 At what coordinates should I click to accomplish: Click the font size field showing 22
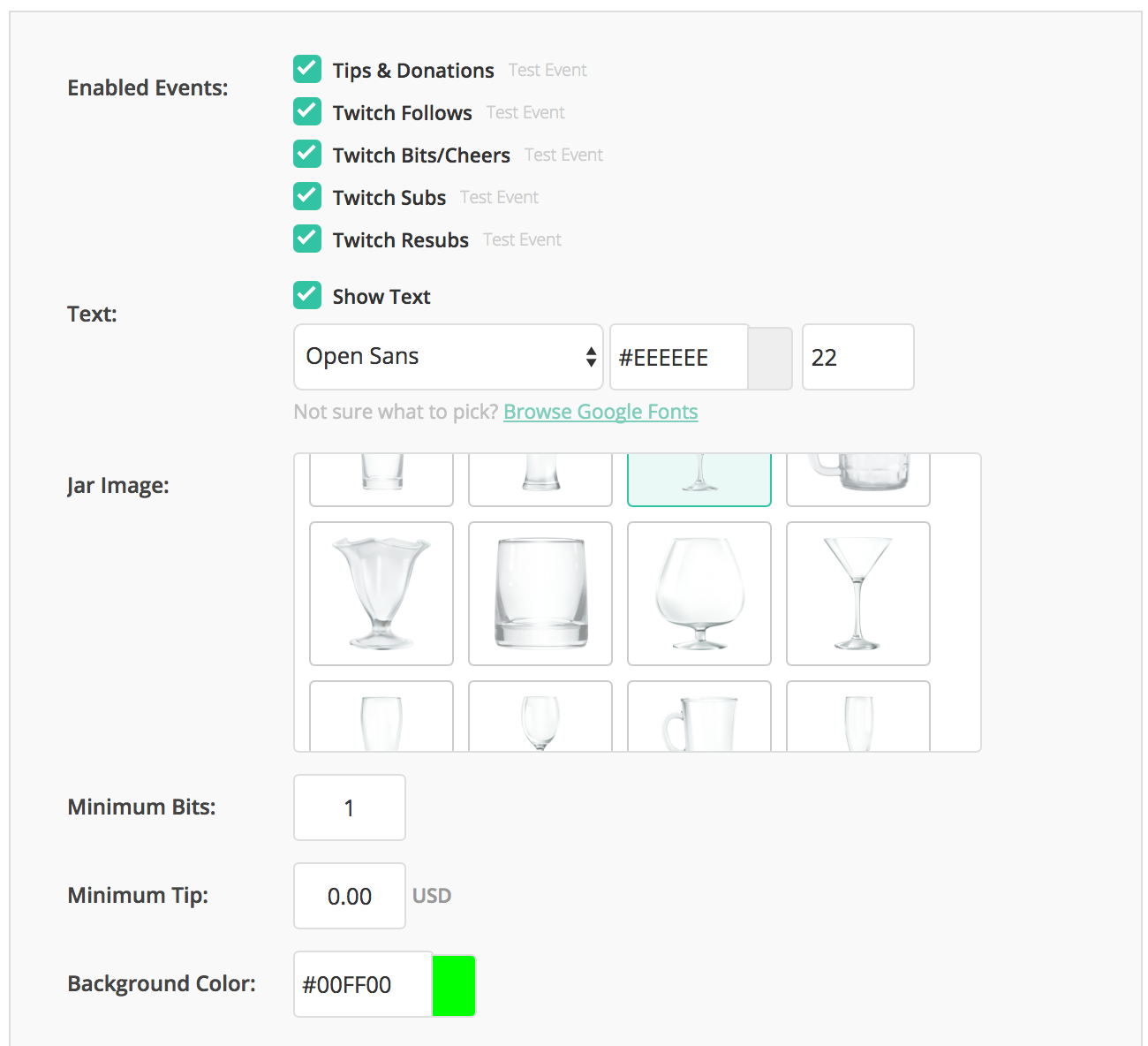[858, 357]
